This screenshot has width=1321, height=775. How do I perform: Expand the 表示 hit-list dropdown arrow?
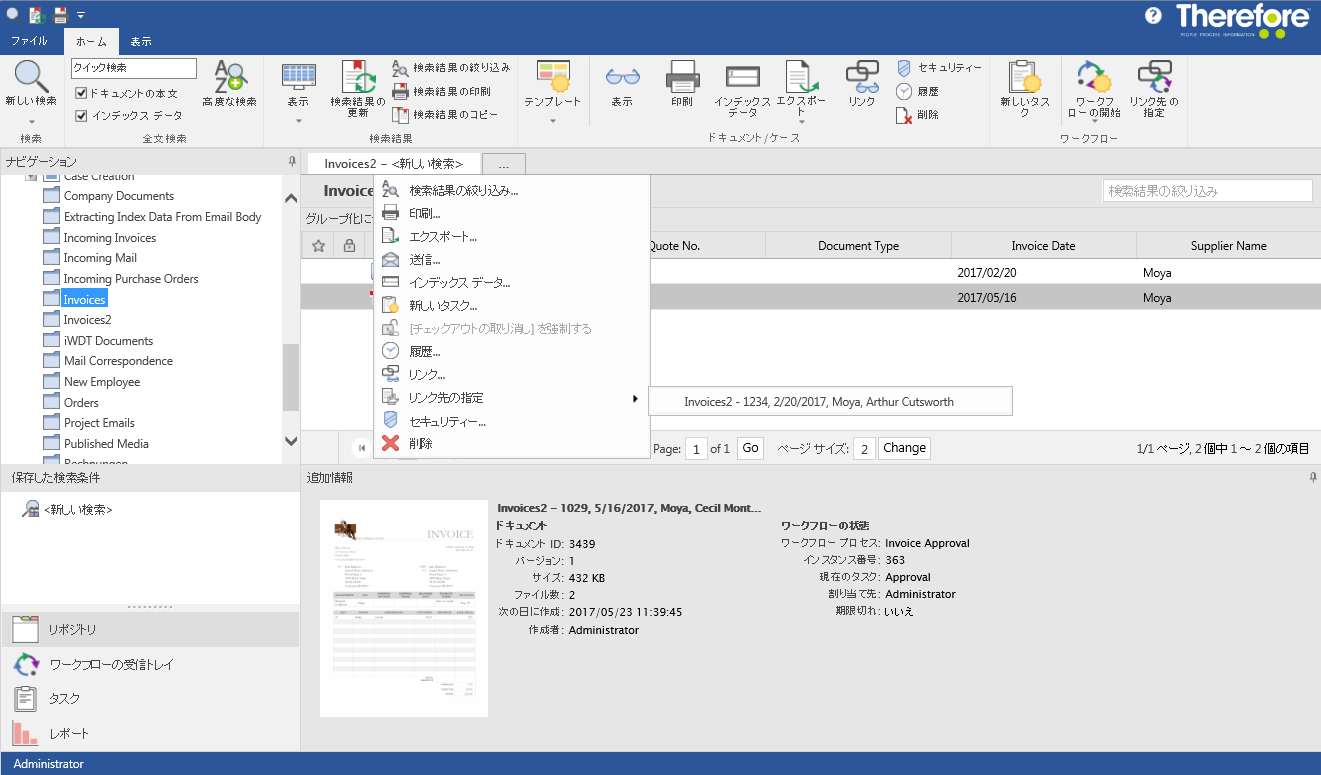click(x=298, y=121)
